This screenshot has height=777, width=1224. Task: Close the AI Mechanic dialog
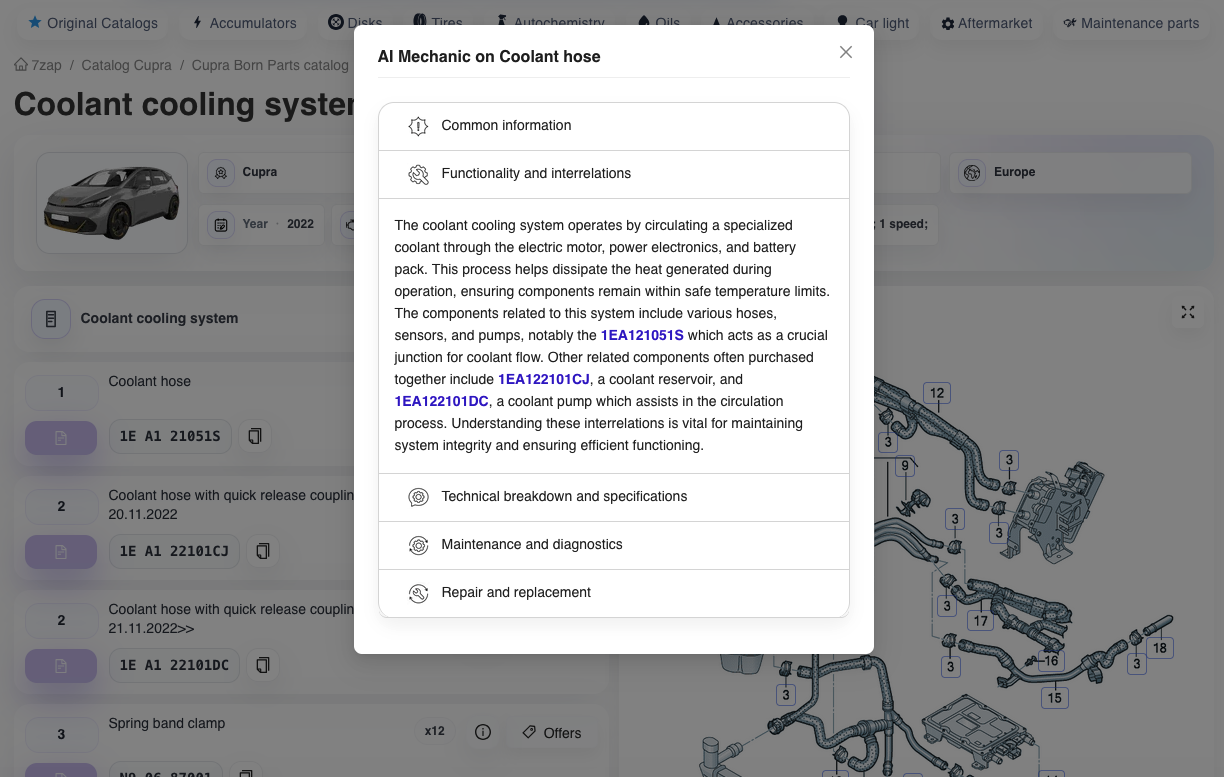click(x=846, y=52)
